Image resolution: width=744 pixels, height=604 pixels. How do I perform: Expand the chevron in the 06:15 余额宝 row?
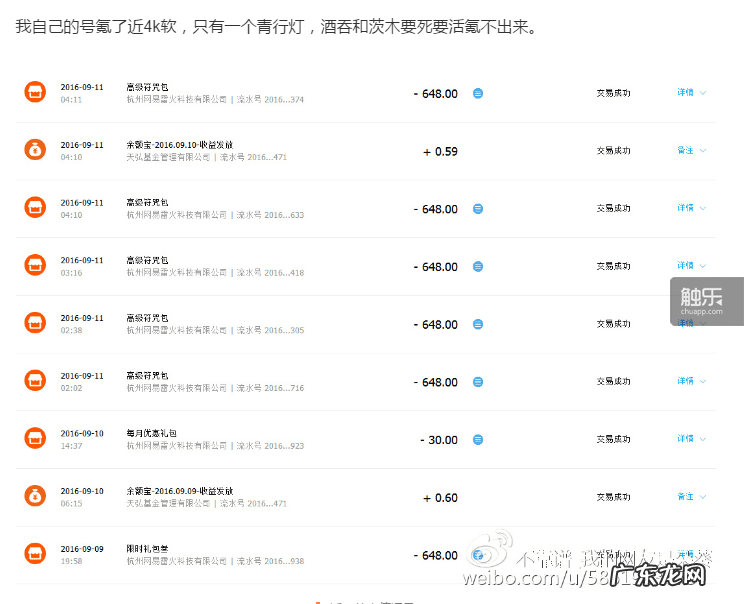703,497
